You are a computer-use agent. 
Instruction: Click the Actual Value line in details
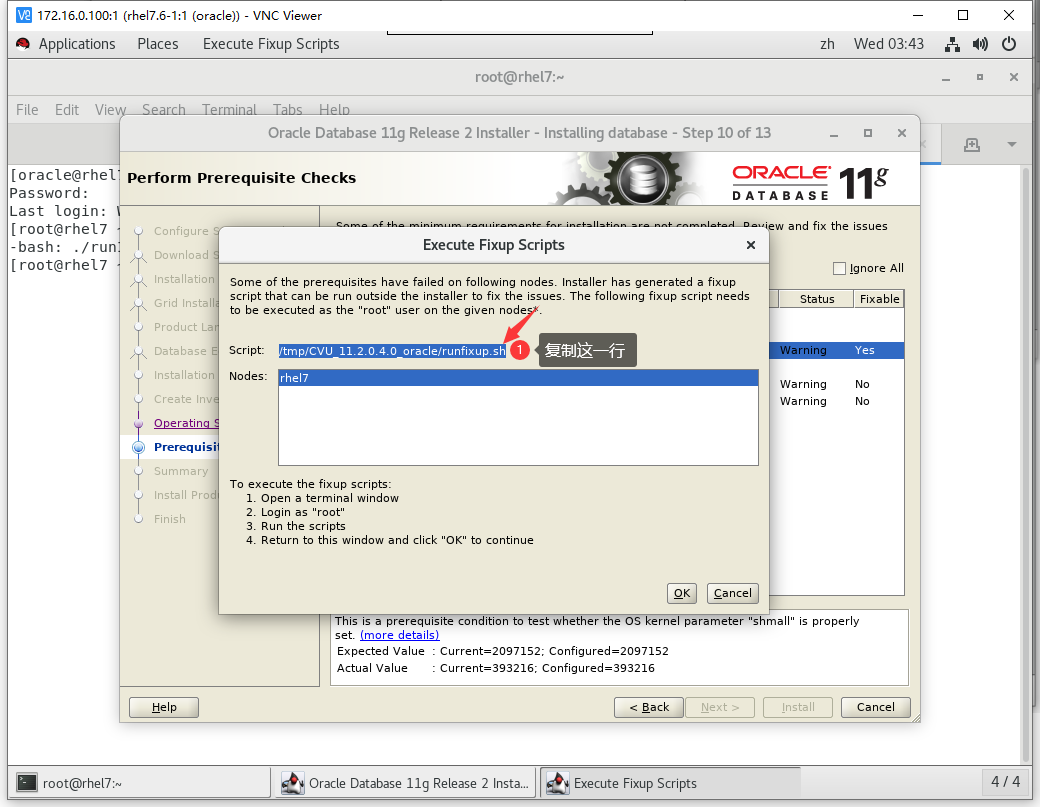tap(495, 668)
